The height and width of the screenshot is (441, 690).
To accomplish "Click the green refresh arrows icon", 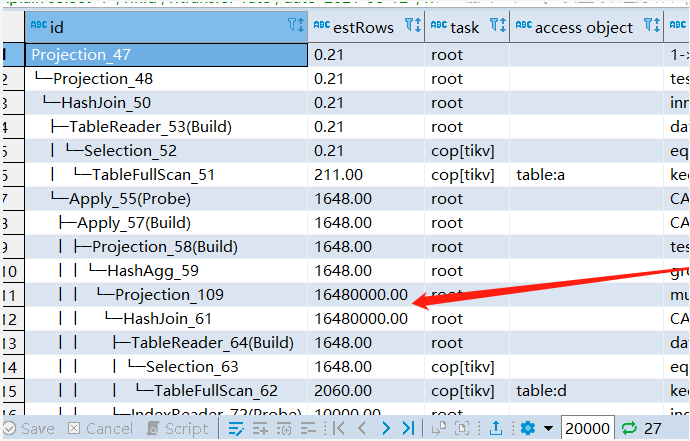I will [629, 428].
